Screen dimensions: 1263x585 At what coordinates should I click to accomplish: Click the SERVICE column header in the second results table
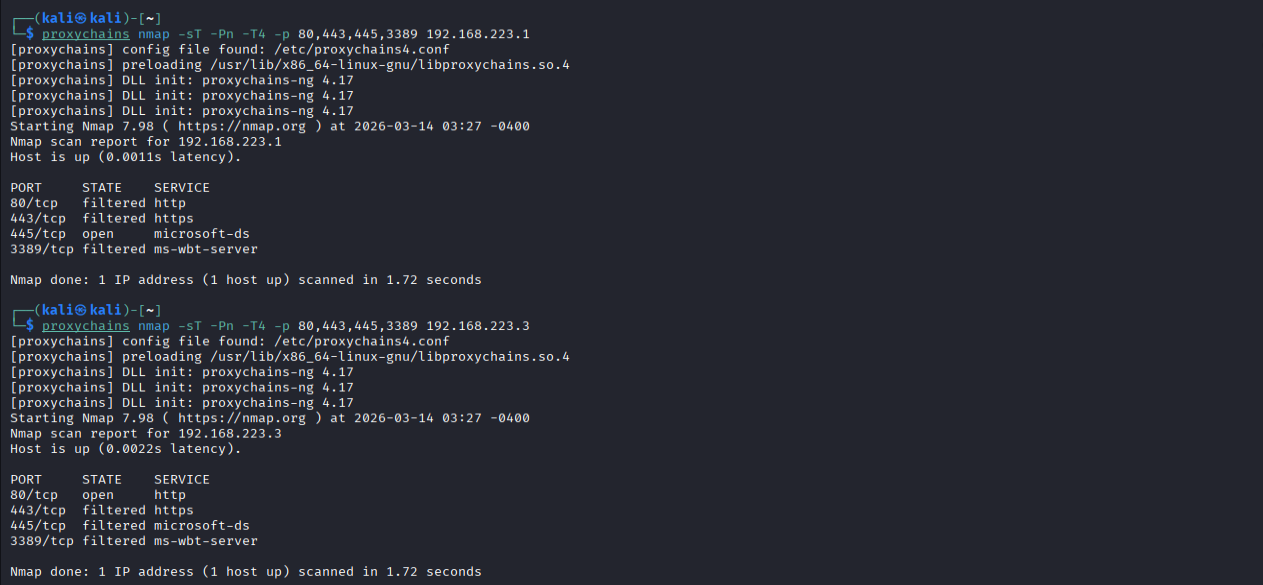[181, 480]
